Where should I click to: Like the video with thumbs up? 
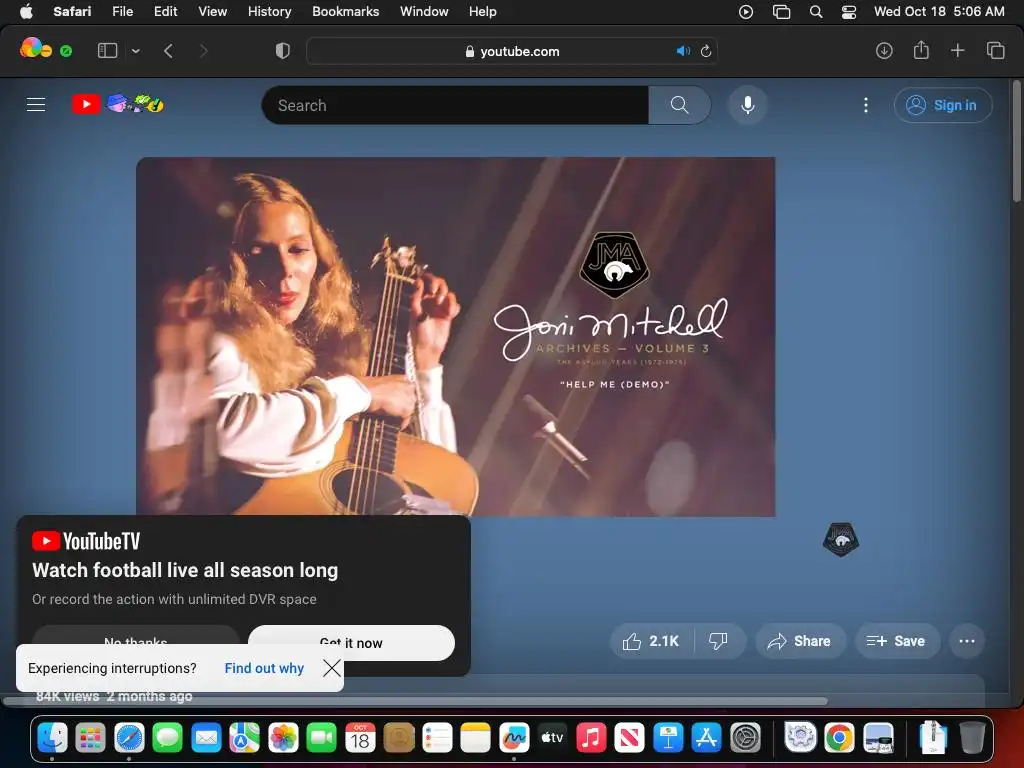(651, 641)
